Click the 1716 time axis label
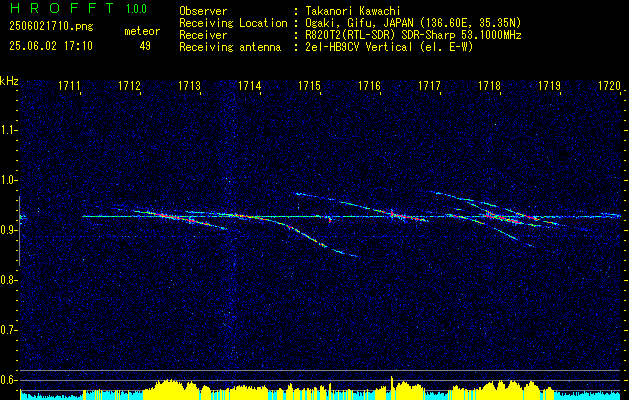The width and height of the screenshot is (629, 400). 369,86
